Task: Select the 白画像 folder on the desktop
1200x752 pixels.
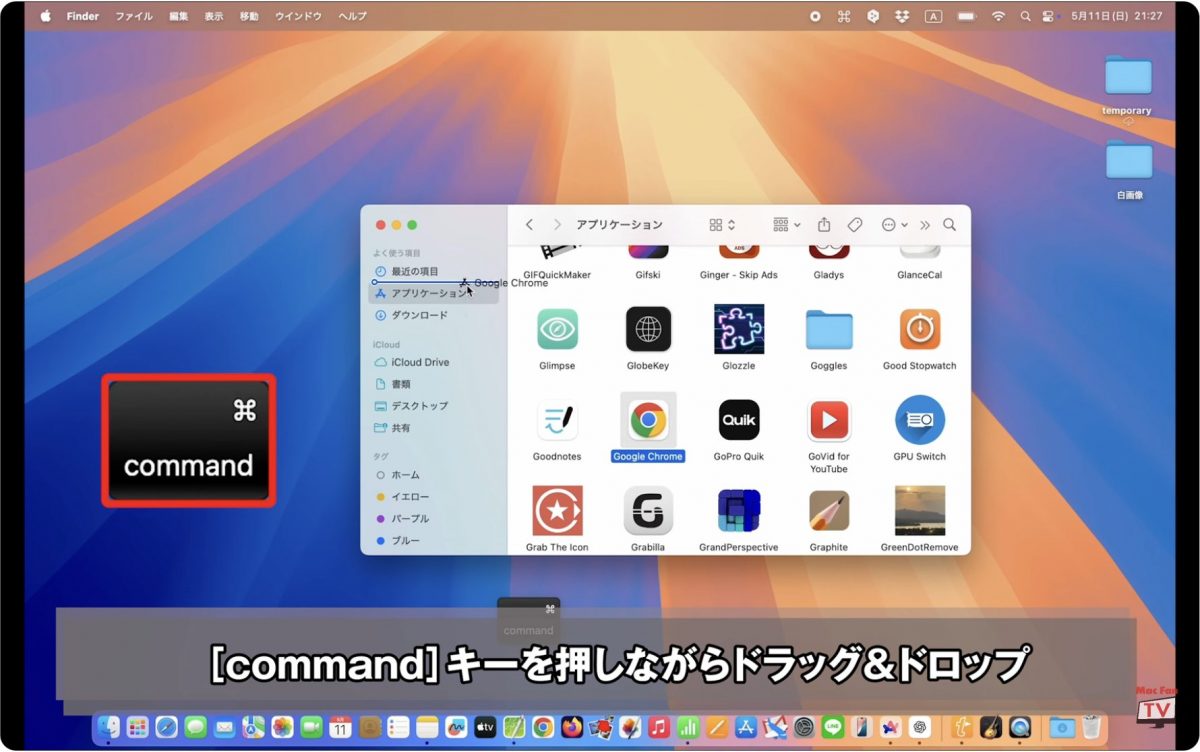Action: 1128,162
